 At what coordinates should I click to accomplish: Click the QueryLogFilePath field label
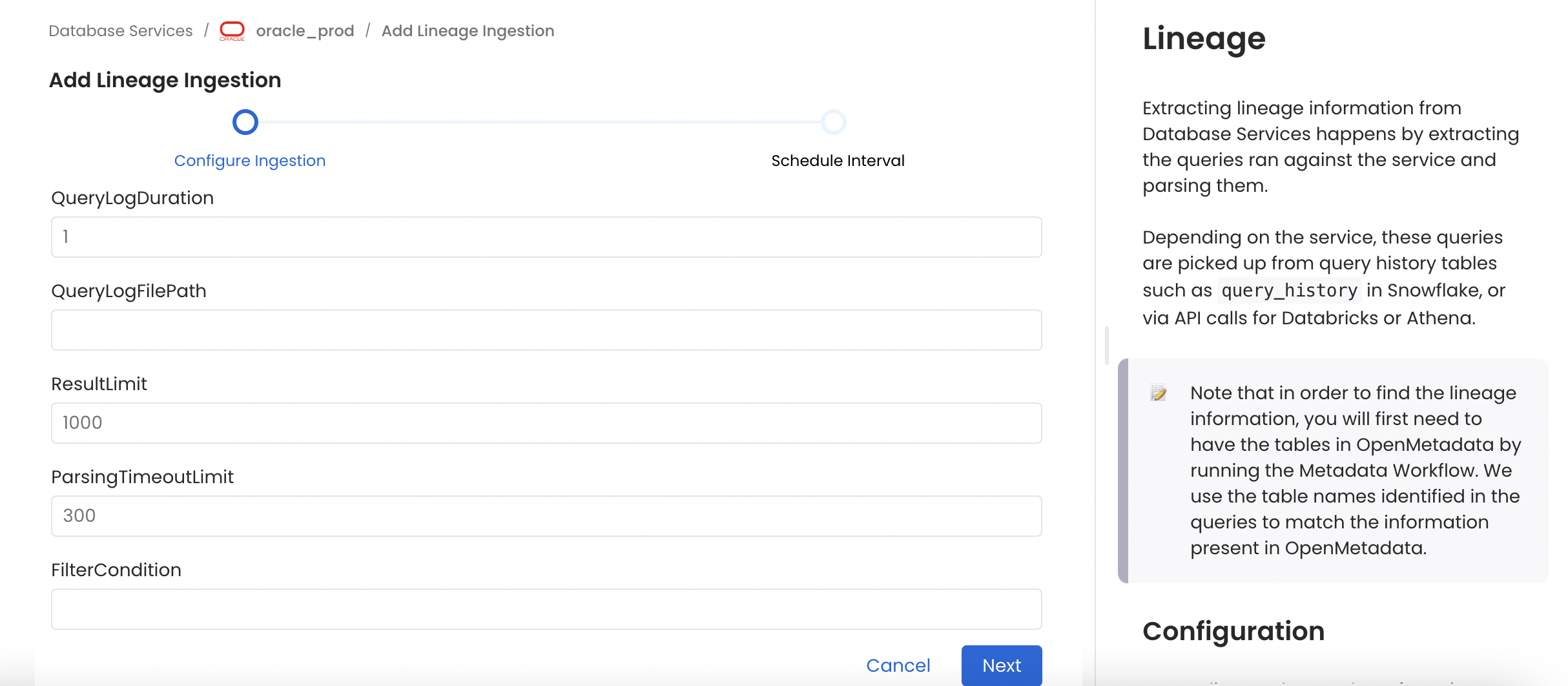tap(129, 291)
